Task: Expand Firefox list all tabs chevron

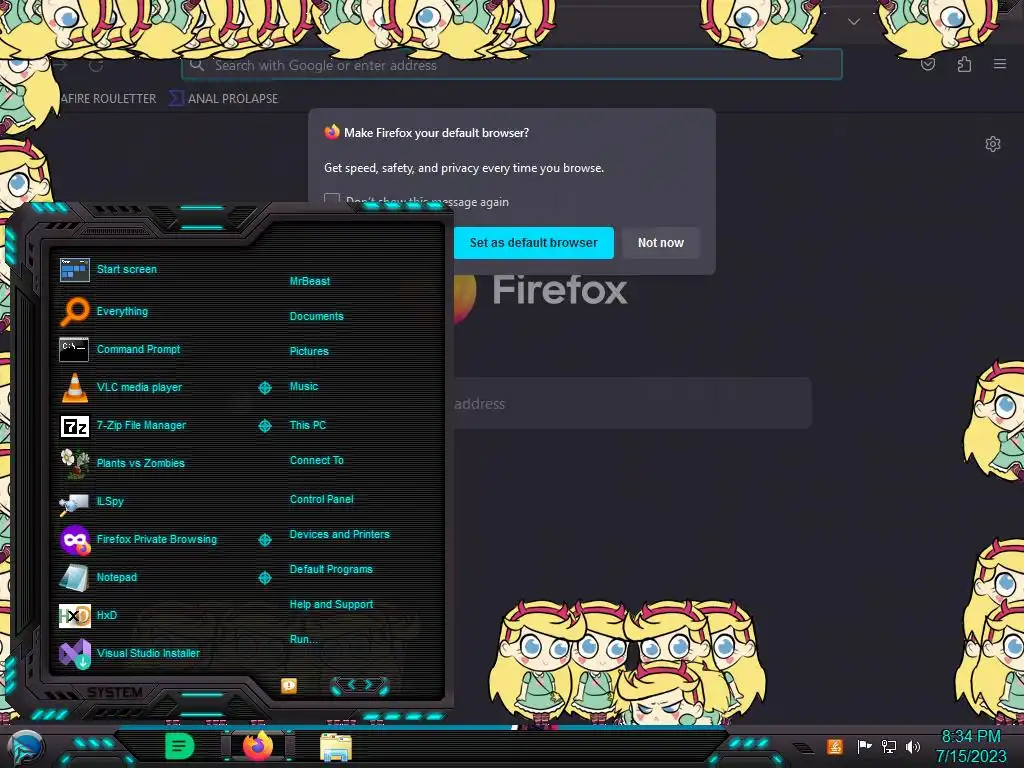Action: [854, 22]
